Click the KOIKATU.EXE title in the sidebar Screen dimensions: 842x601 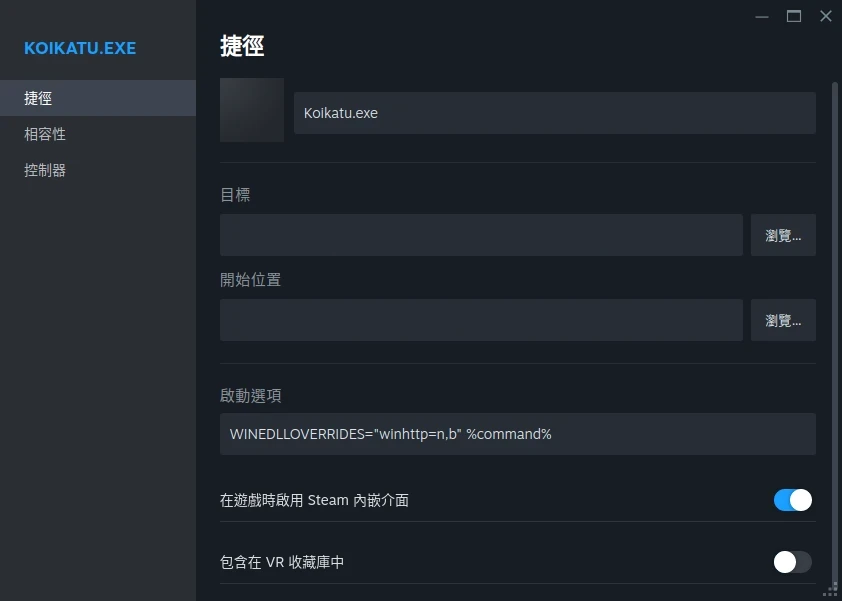[x=80, y=48]
